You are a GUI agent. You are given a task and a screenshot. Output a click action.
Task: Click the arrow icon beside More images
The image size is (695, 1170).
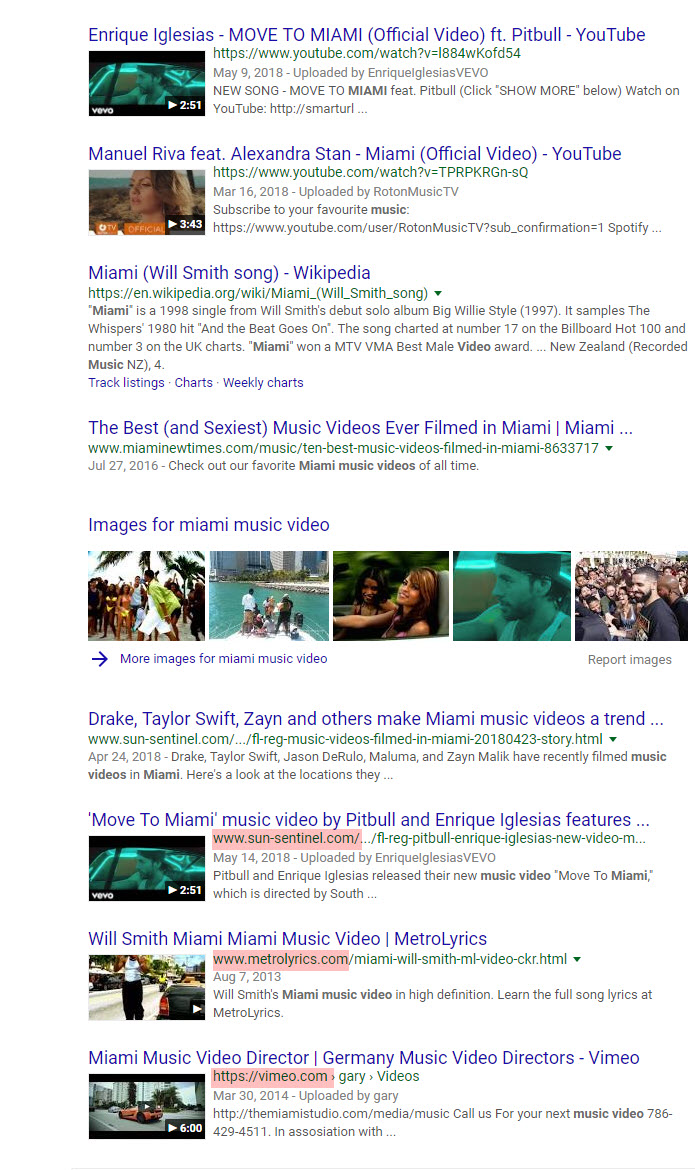point(99,659)
